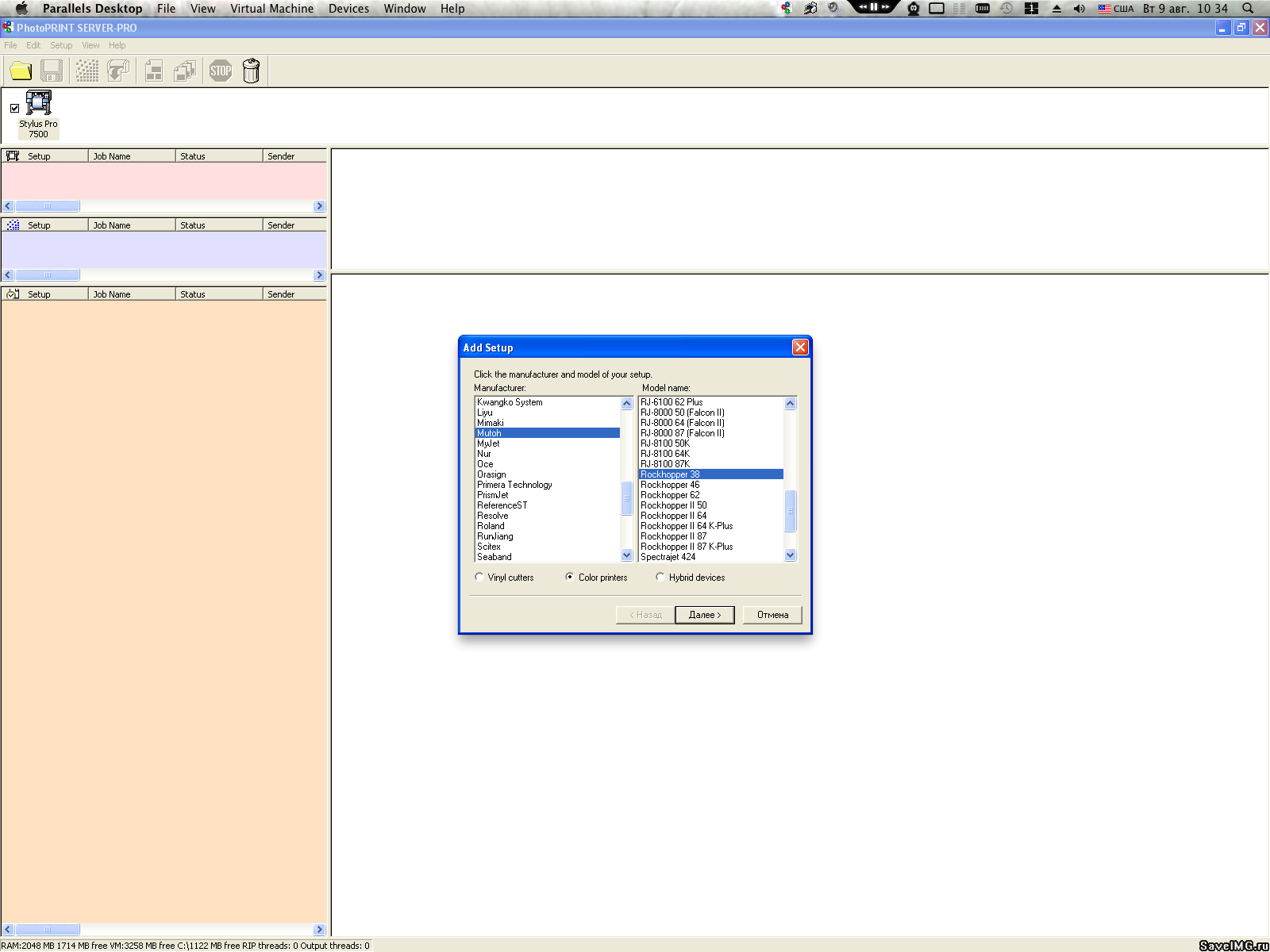Click the Spaces number menu bar icon

pyautogui.click(x=1031, y=9)
